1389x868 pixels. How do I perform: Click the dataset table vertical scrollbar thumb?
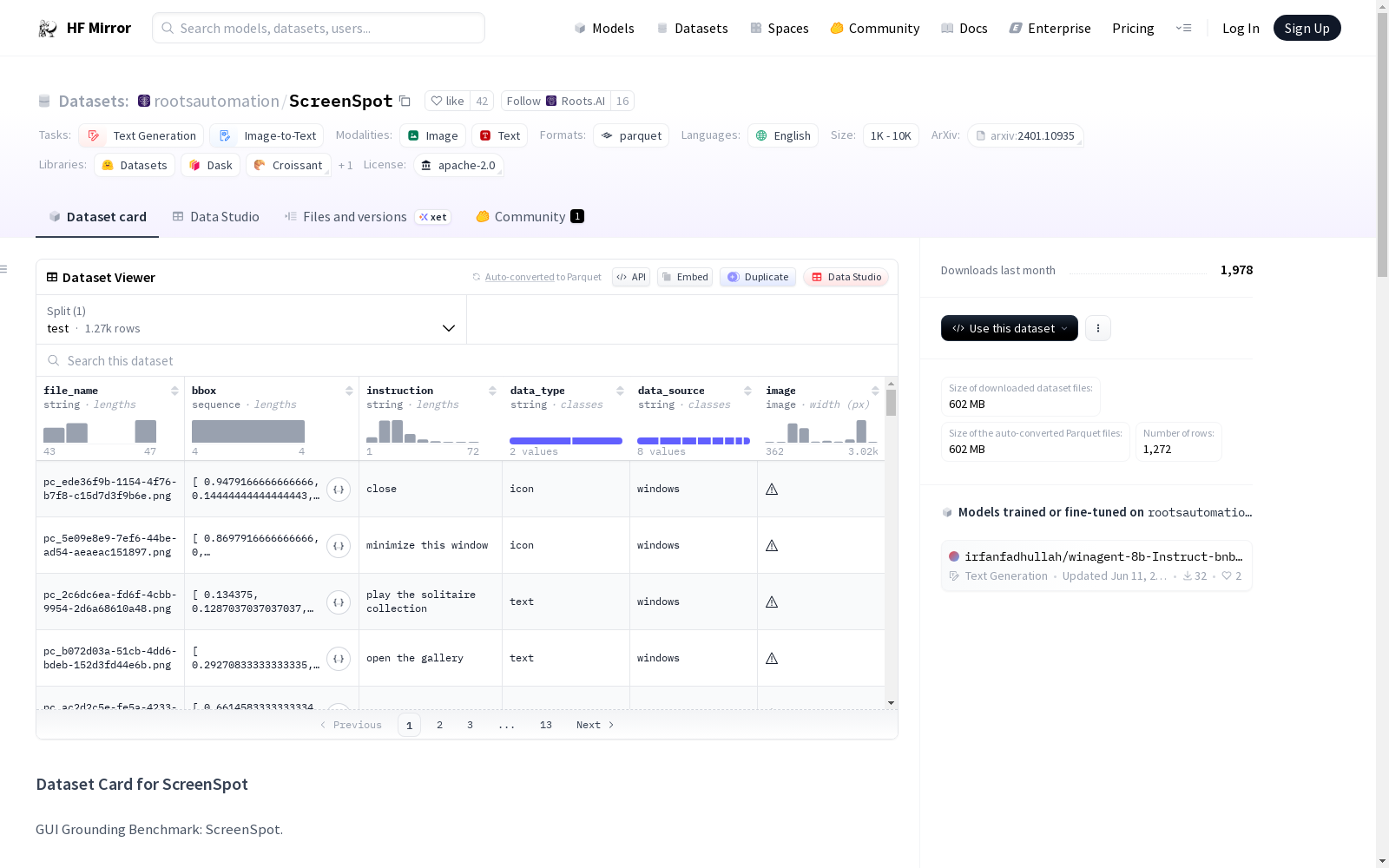(x=891, y=403)
